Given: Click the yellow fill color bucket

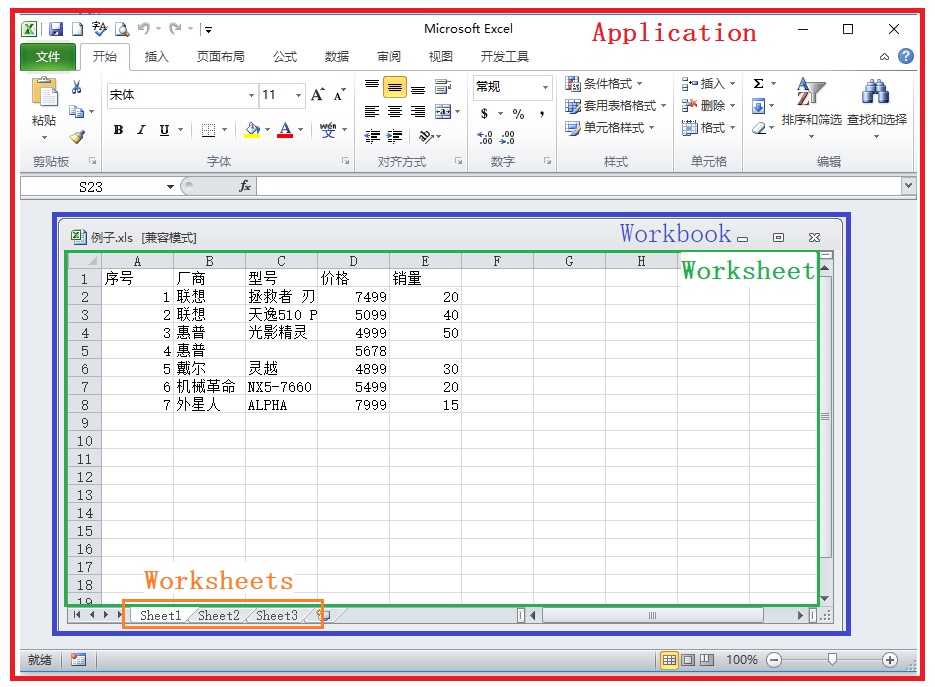Looking at the screenshot, I should pyautogui.click(x=252, y=130).
